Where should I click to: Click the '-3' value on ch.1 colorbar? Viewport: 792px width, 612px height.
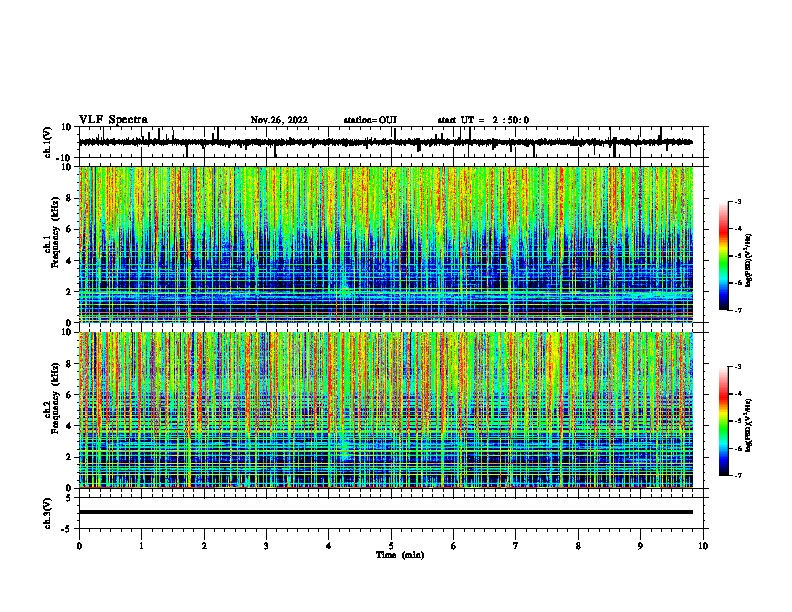point(738,202)
